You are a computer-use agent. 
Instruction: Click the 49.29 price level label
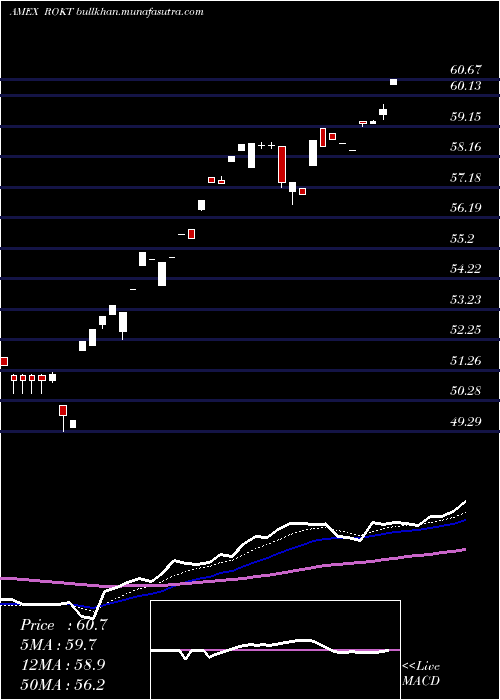(x=466, y=421)
